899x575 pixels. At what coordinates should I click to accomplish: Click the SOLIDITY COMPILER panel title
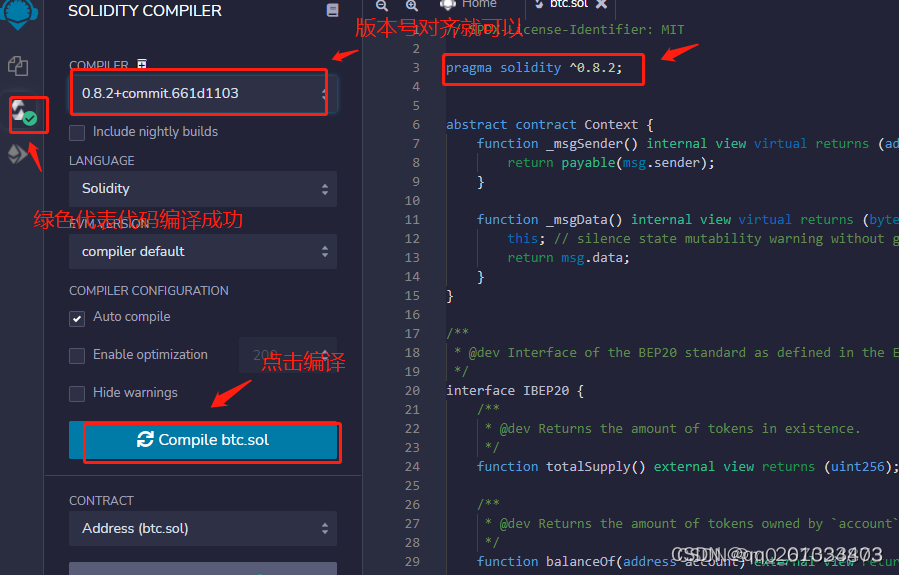(x=144, y=10)
